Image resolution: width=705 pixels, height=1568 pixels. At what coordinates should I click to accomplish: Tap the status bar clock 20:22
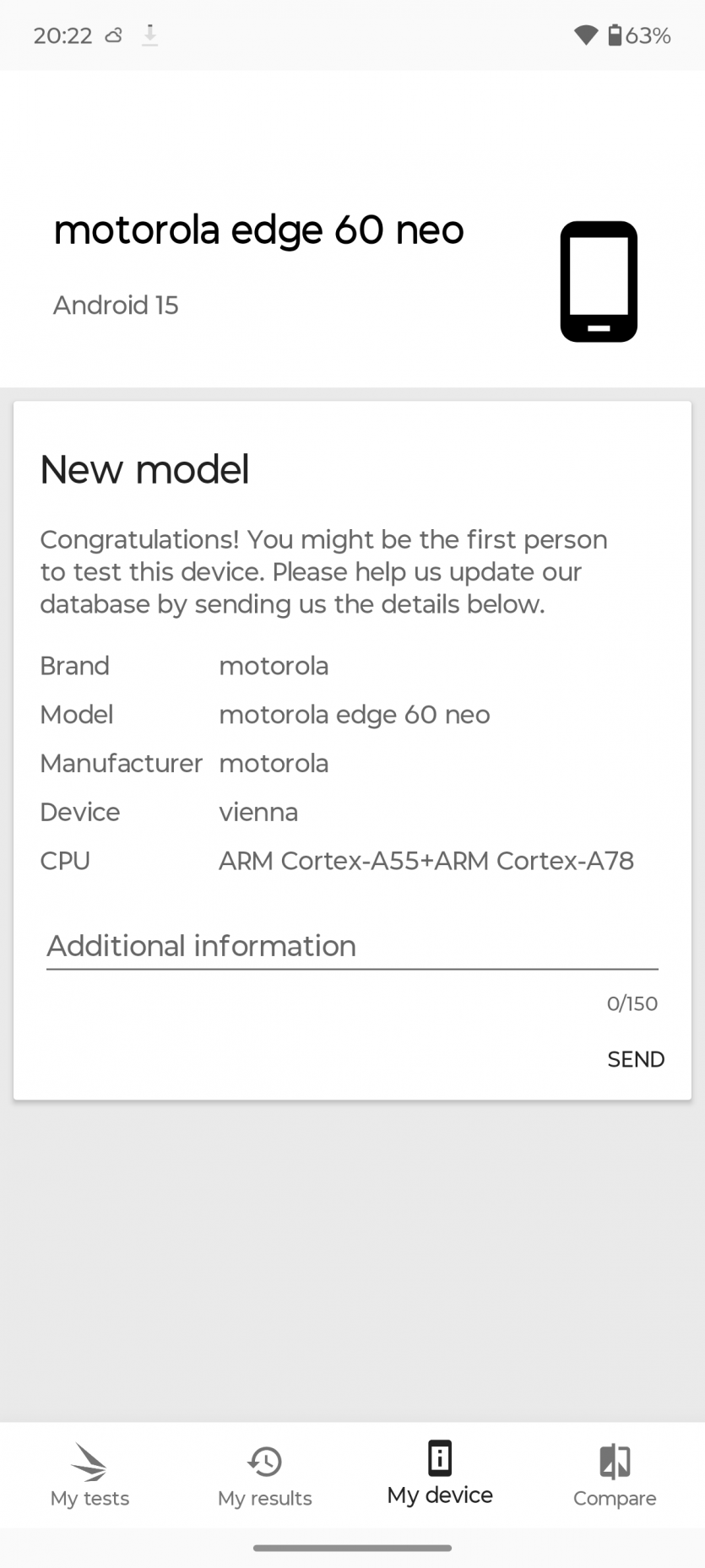pos(62,35)
